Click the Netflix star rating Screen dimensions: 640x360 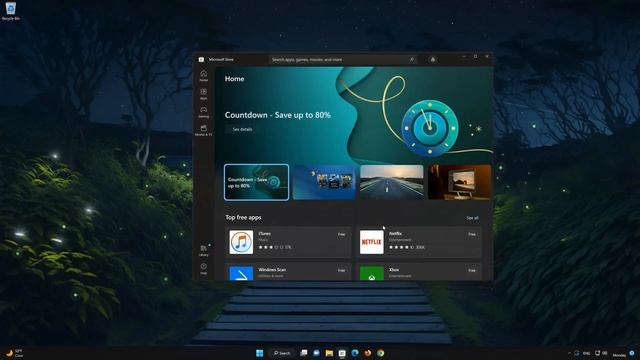(x=402, y=247)
